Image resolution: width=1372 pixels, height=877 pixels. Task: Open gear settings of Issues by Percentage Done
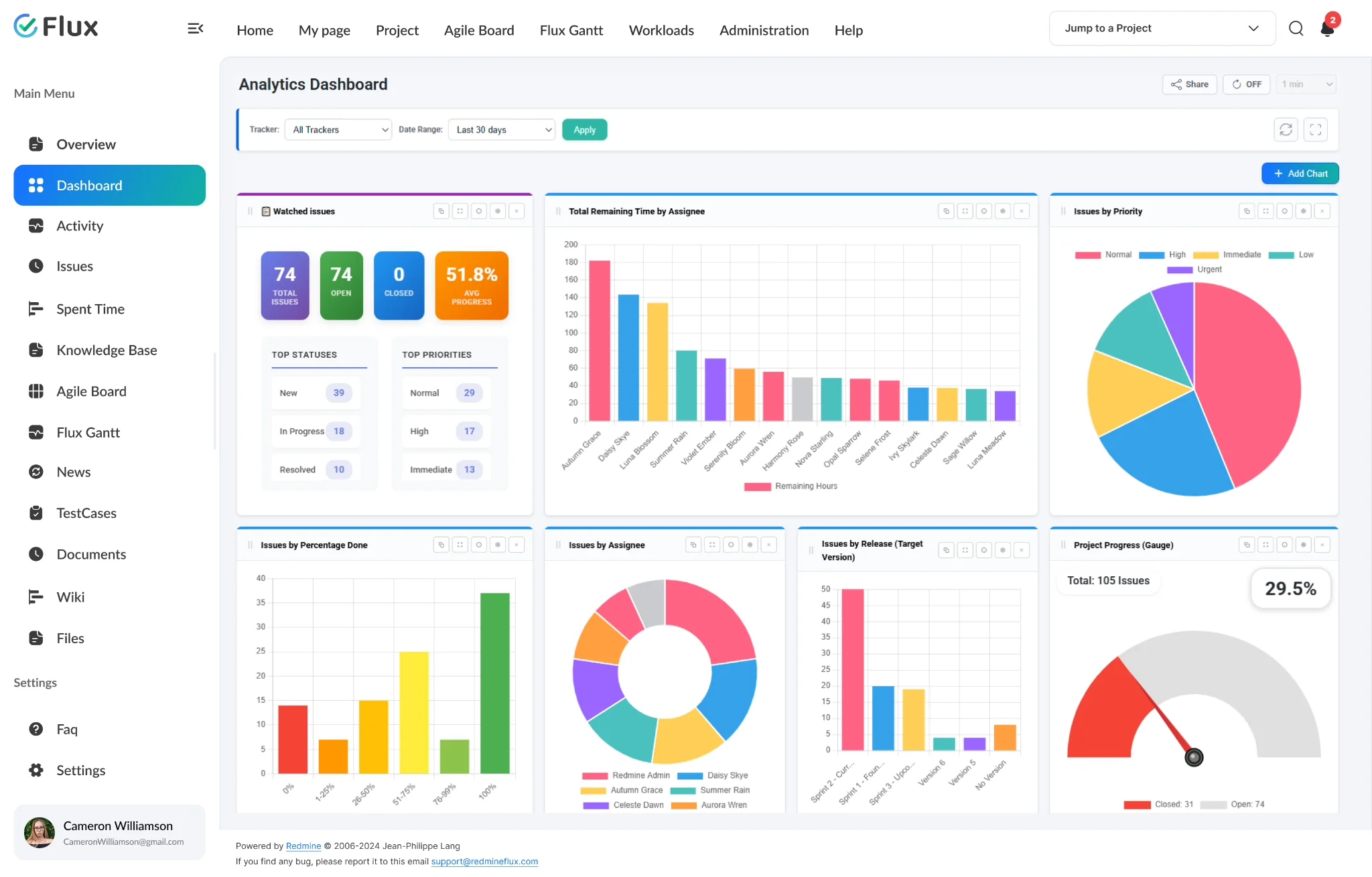[x=497, y=545]
